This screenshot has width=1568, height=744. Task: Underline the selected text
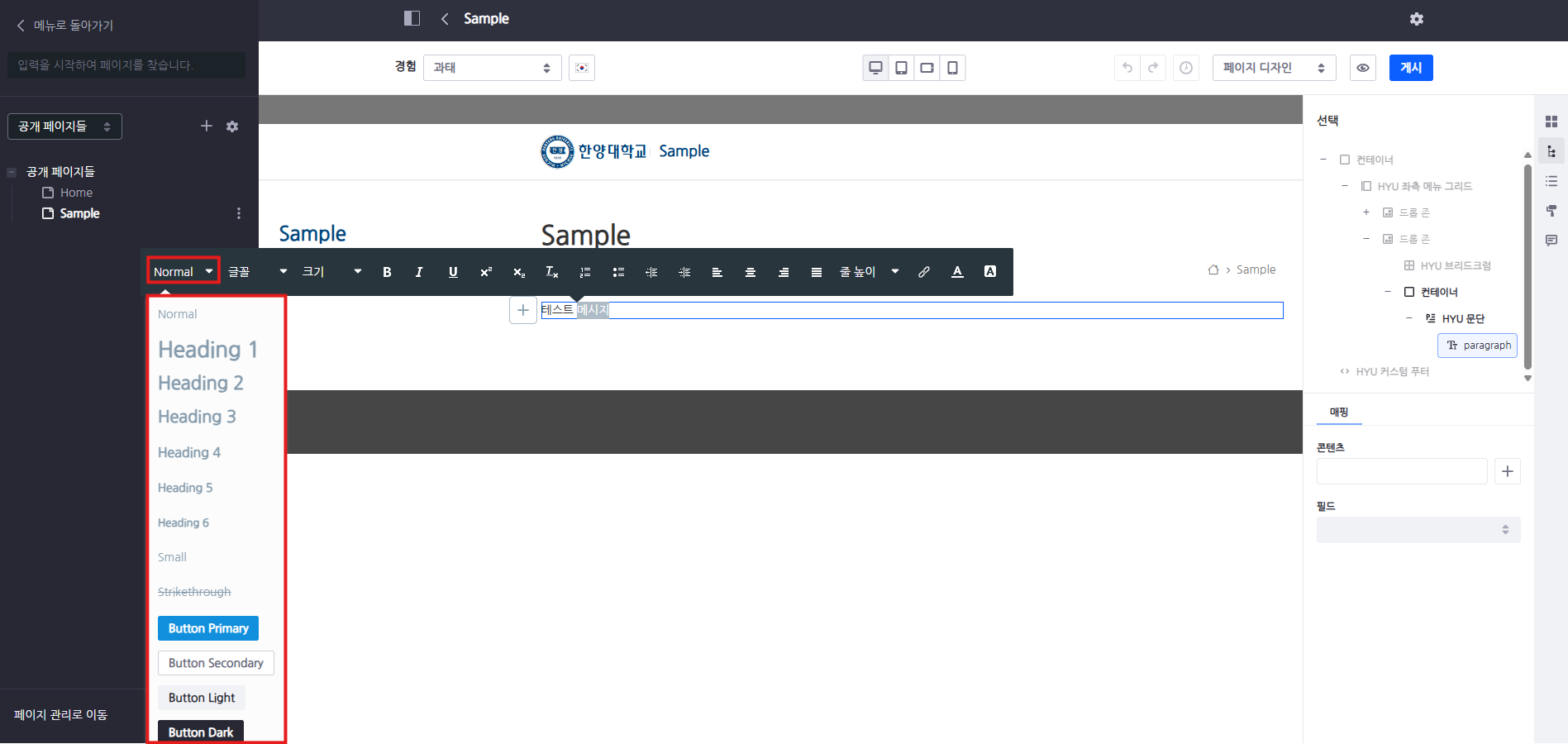point(453,272)
